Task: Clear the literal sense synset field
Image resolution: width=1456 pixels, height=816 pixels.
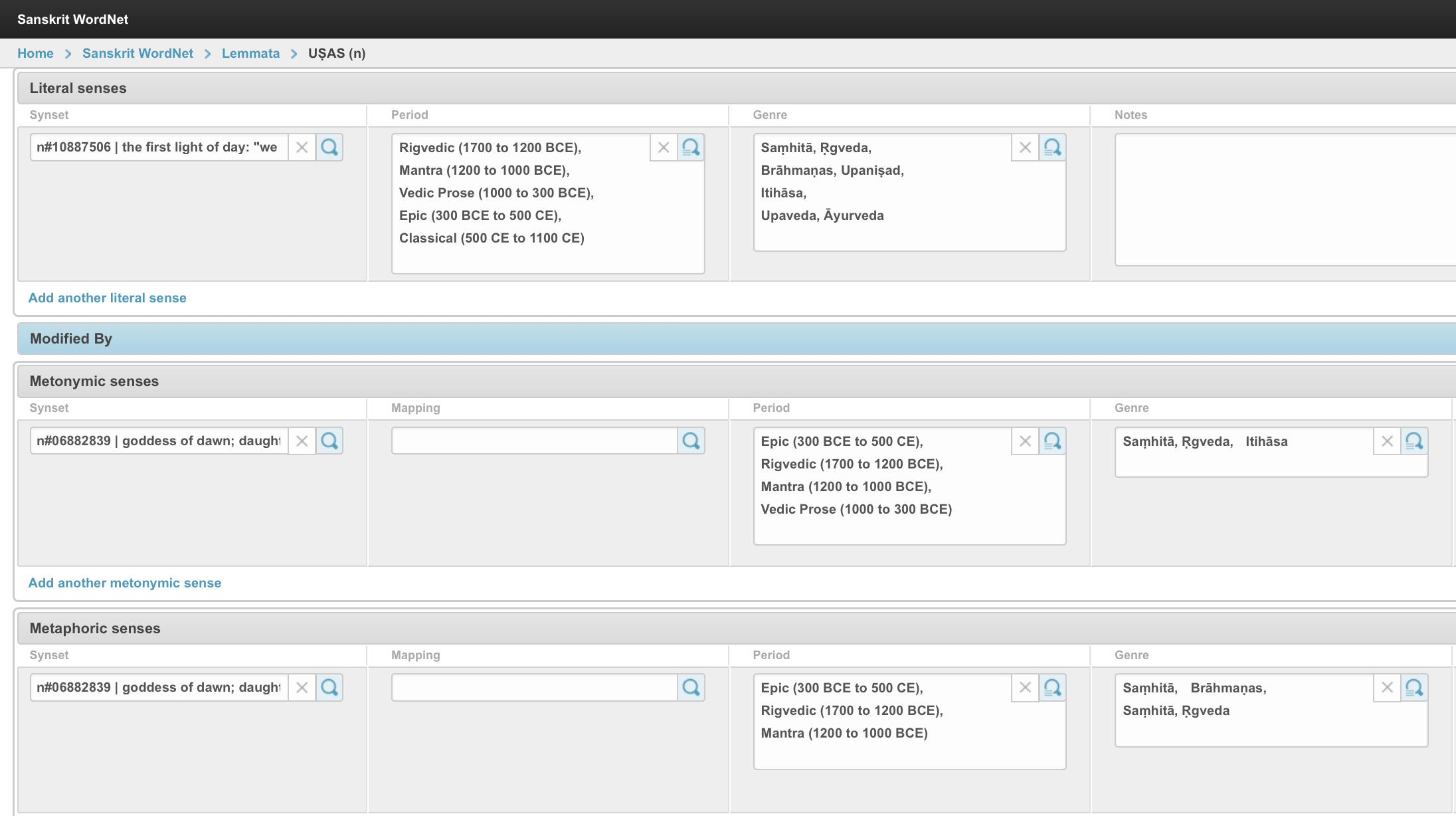Action: point(302,148)
